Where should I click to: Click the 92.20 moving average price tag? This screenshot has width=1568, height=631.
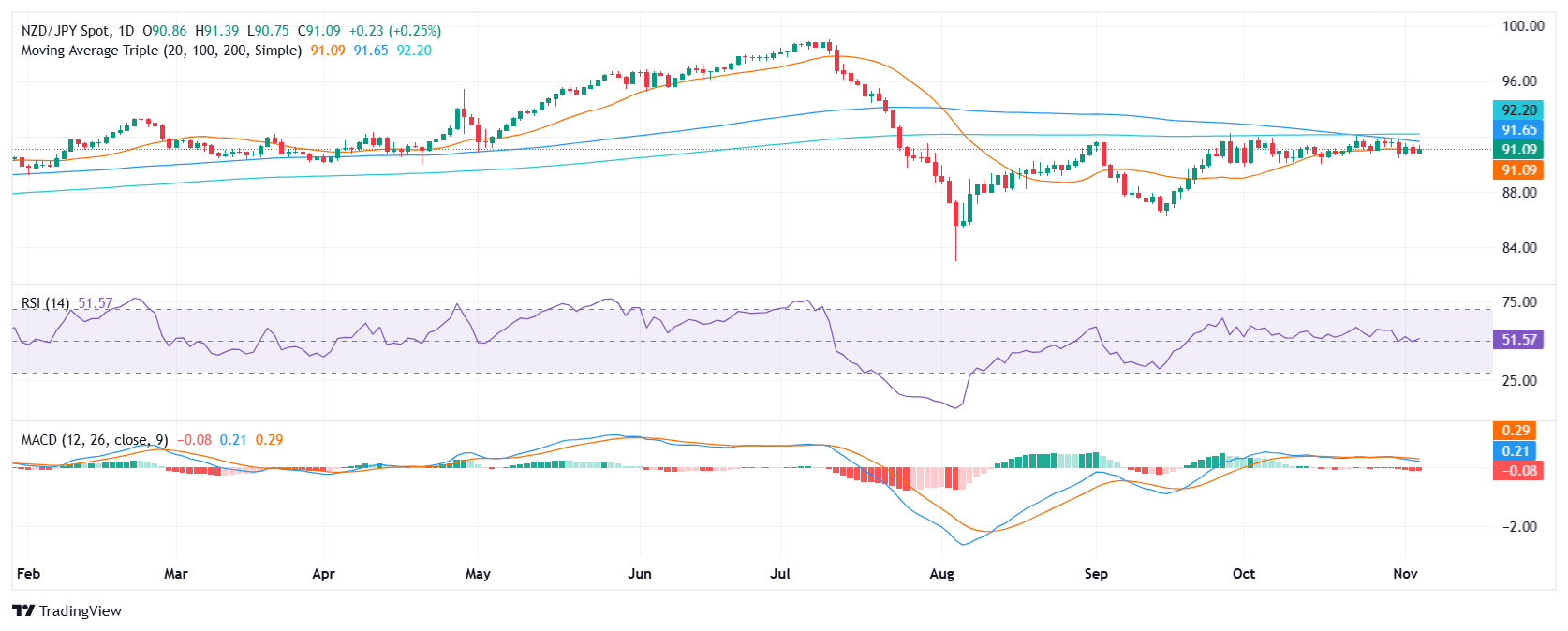pos(1517,110)
